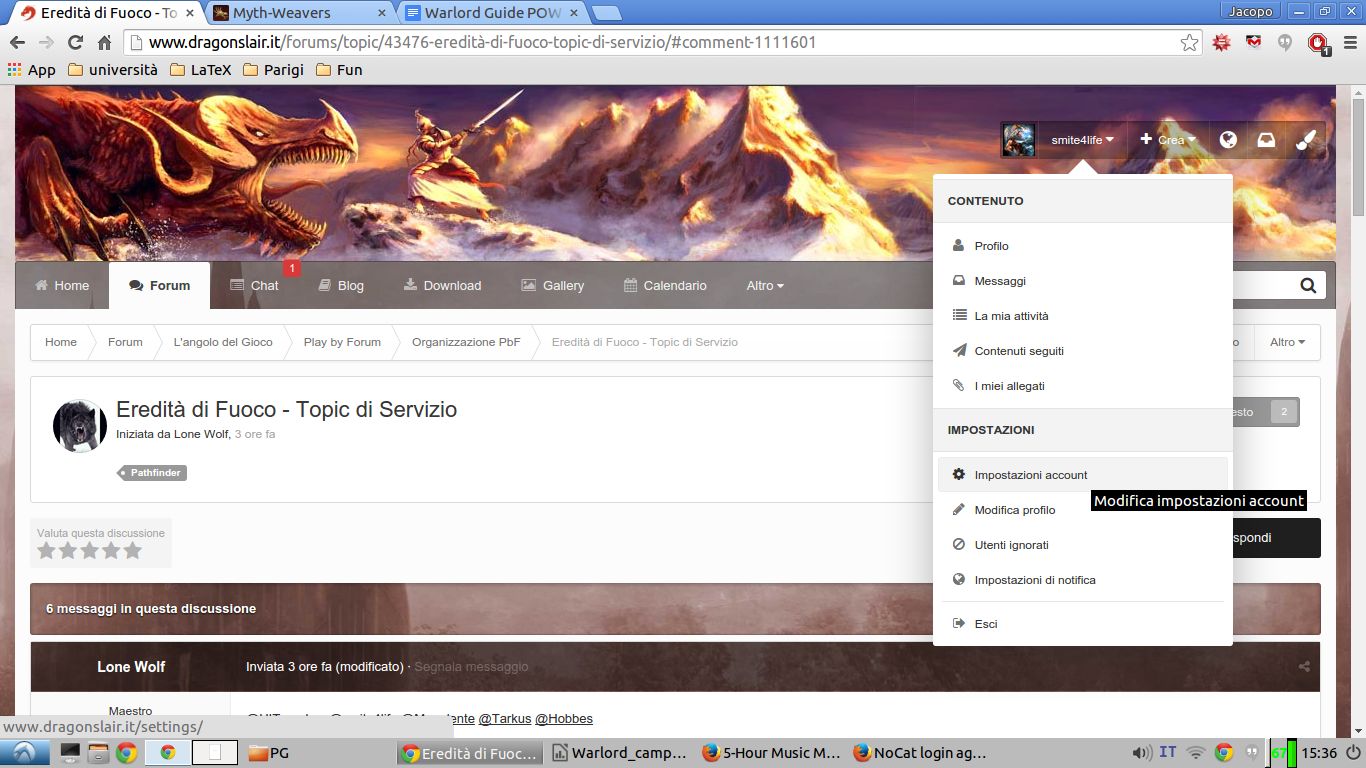
Task: Log out with the Esci entry
Action: click(1082, 624)
